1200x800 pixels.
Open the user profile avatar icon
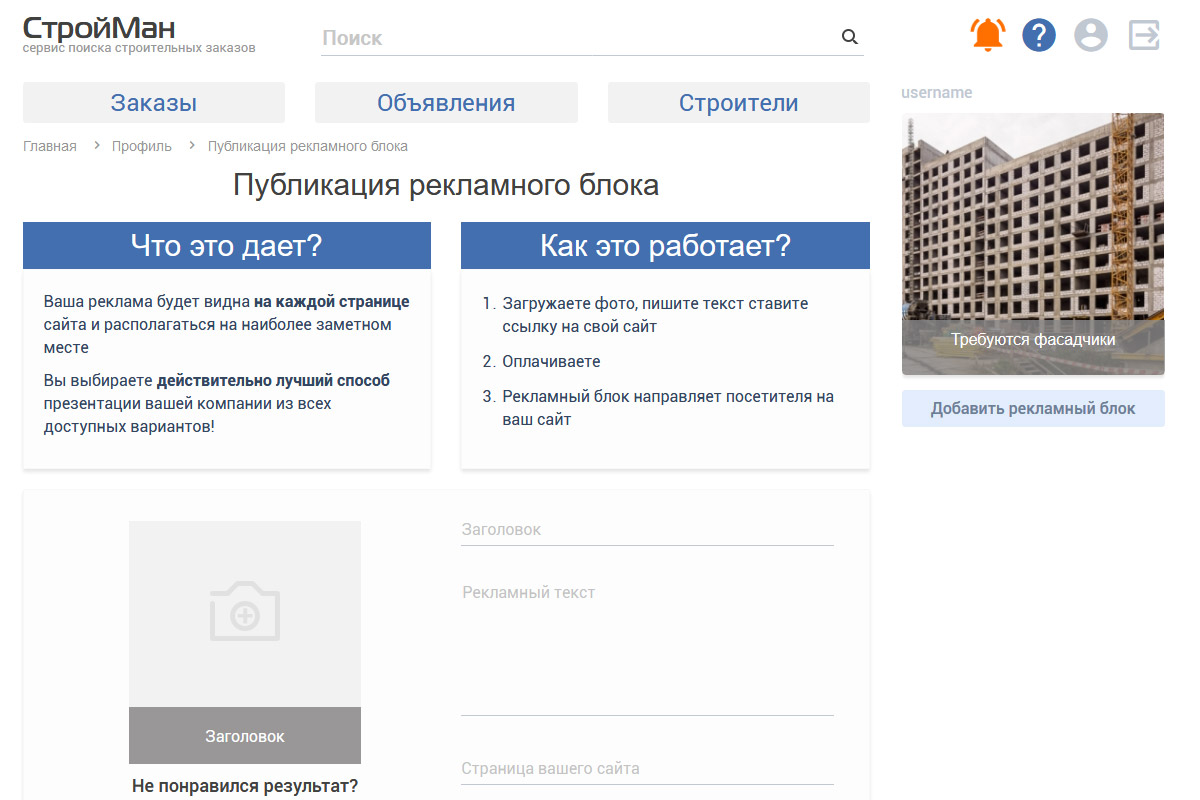click(x=1091, y=36)
